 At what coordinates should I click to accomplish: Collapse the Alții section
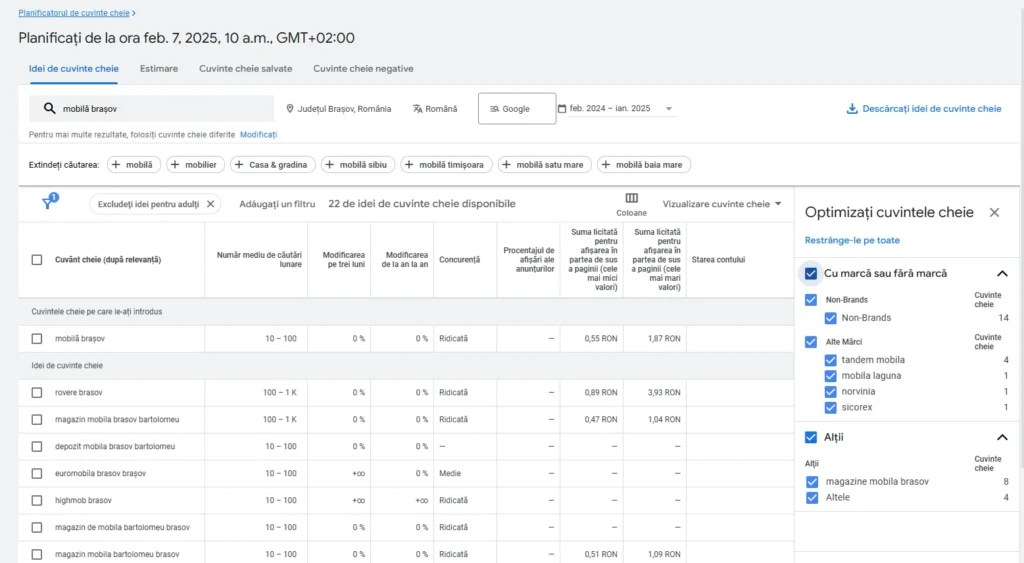tap(1002, 437)
